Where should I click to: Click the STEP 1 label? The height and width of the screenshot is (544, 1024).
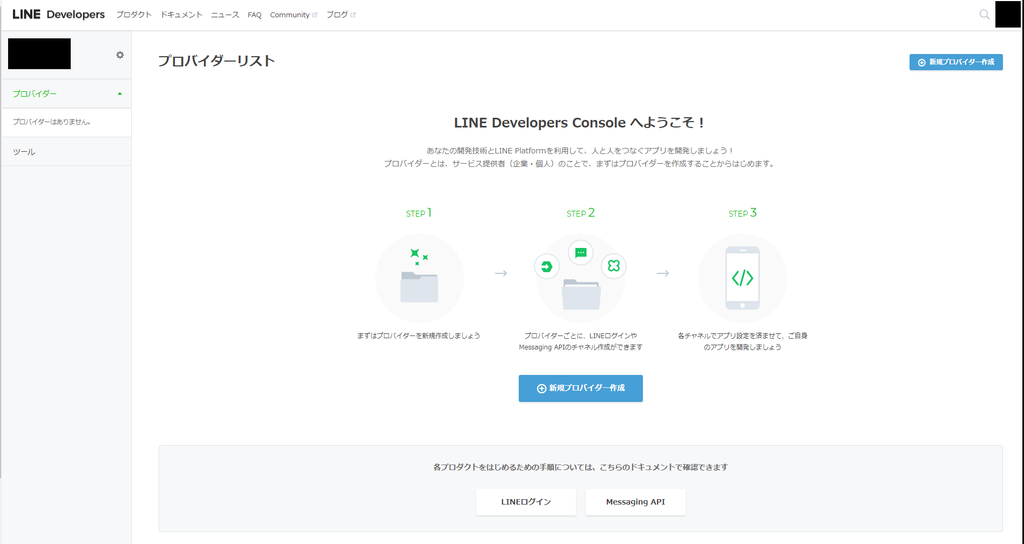pos(419,213)
